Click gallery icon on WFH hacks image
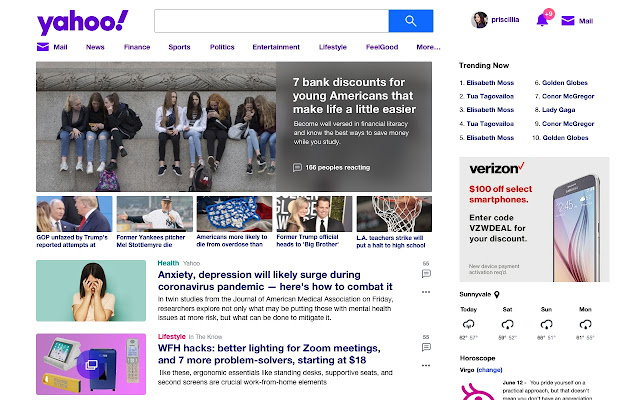 pos(91,364)
